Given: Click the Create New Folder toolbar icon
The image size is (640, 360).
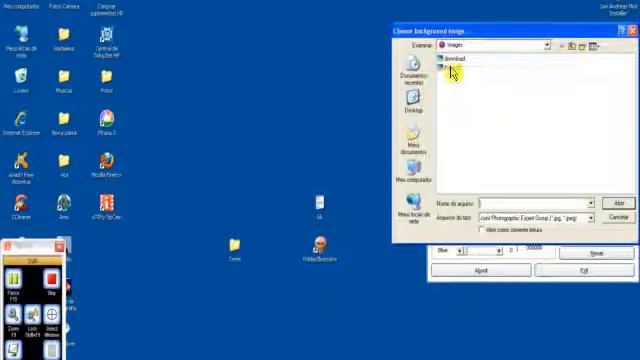Looking at the screenshot, I should pos(582,46).
